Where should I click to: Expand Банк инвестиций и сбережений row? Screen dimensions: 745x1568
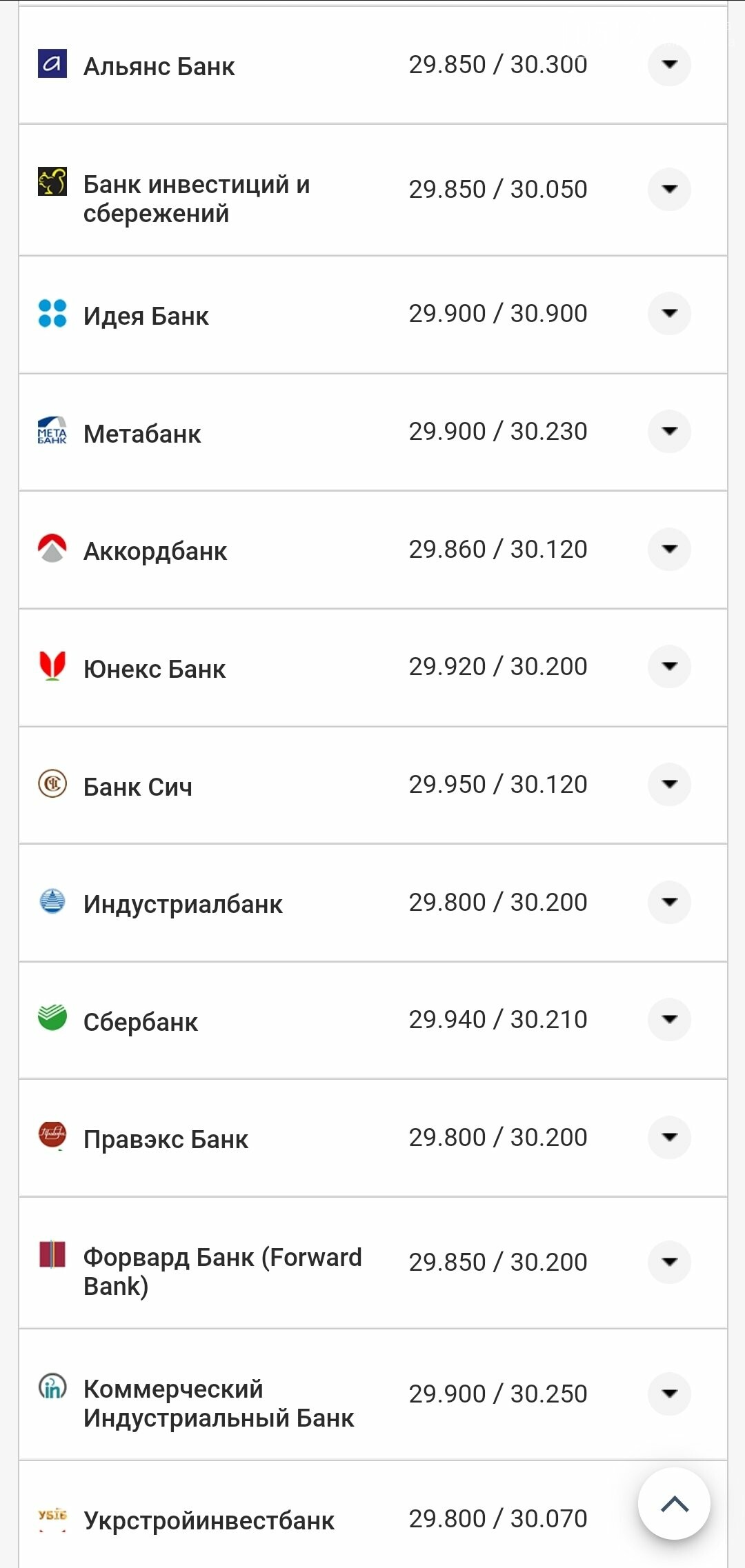669,189
